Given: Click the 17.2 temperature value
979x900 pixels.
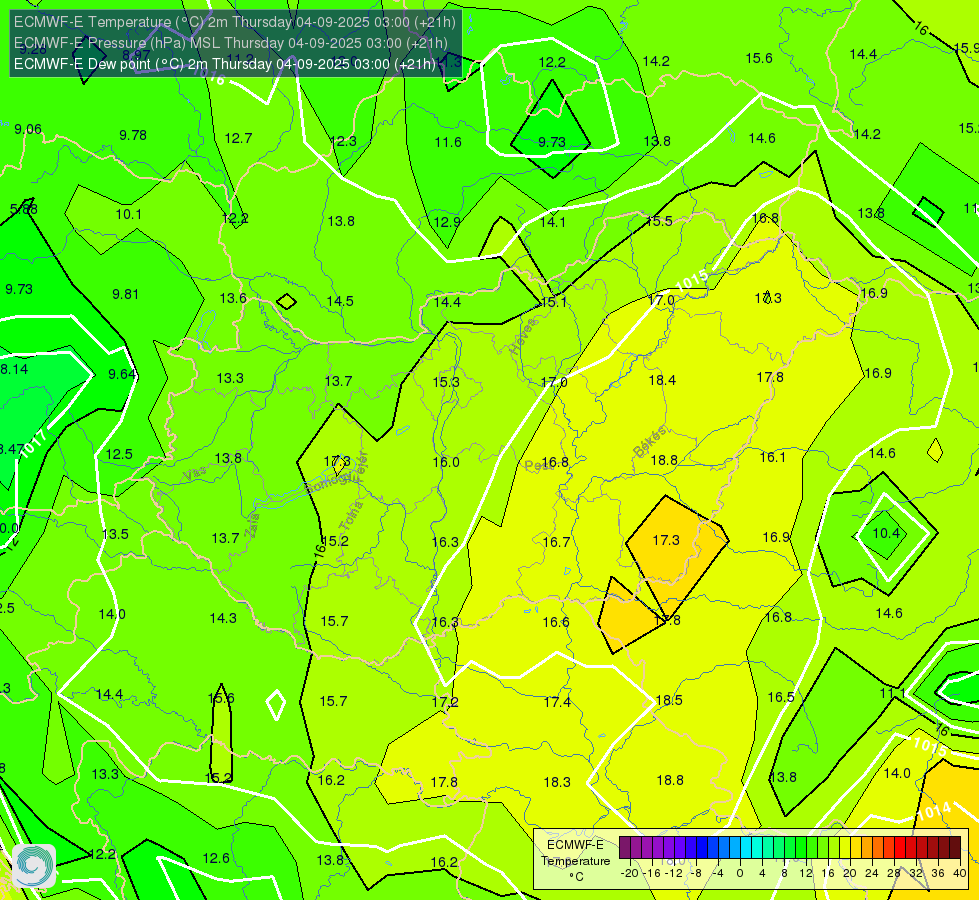Looking at the screenshot, I should 445,702.
